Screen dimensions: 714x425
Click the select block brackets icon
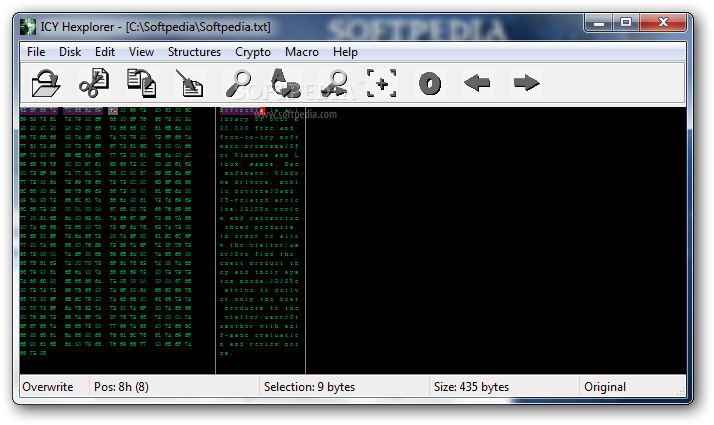tap(382, 83)
